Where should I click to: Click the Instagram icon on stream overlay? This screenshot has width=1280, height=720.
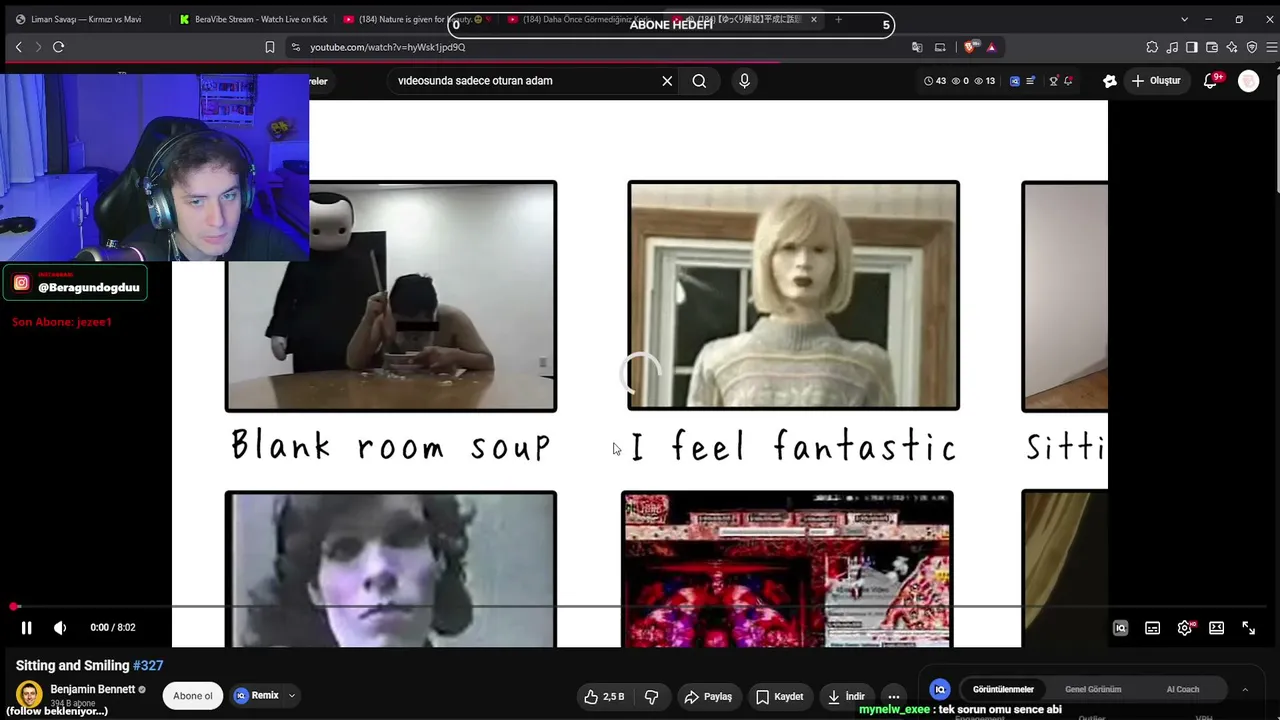pyautogui.click(x=22, y=284)
